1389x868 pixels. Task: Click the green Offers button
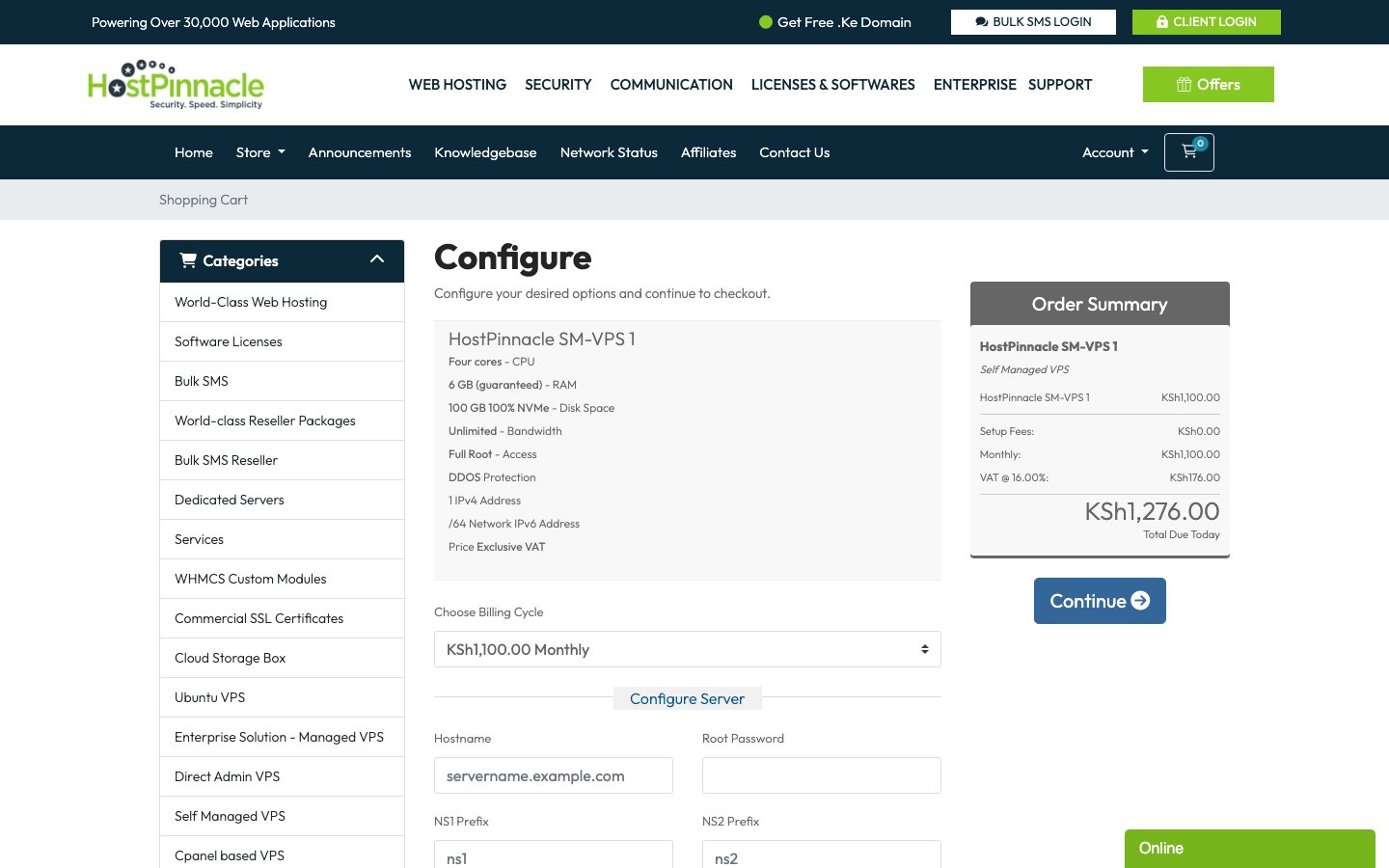click(1209, 85)
